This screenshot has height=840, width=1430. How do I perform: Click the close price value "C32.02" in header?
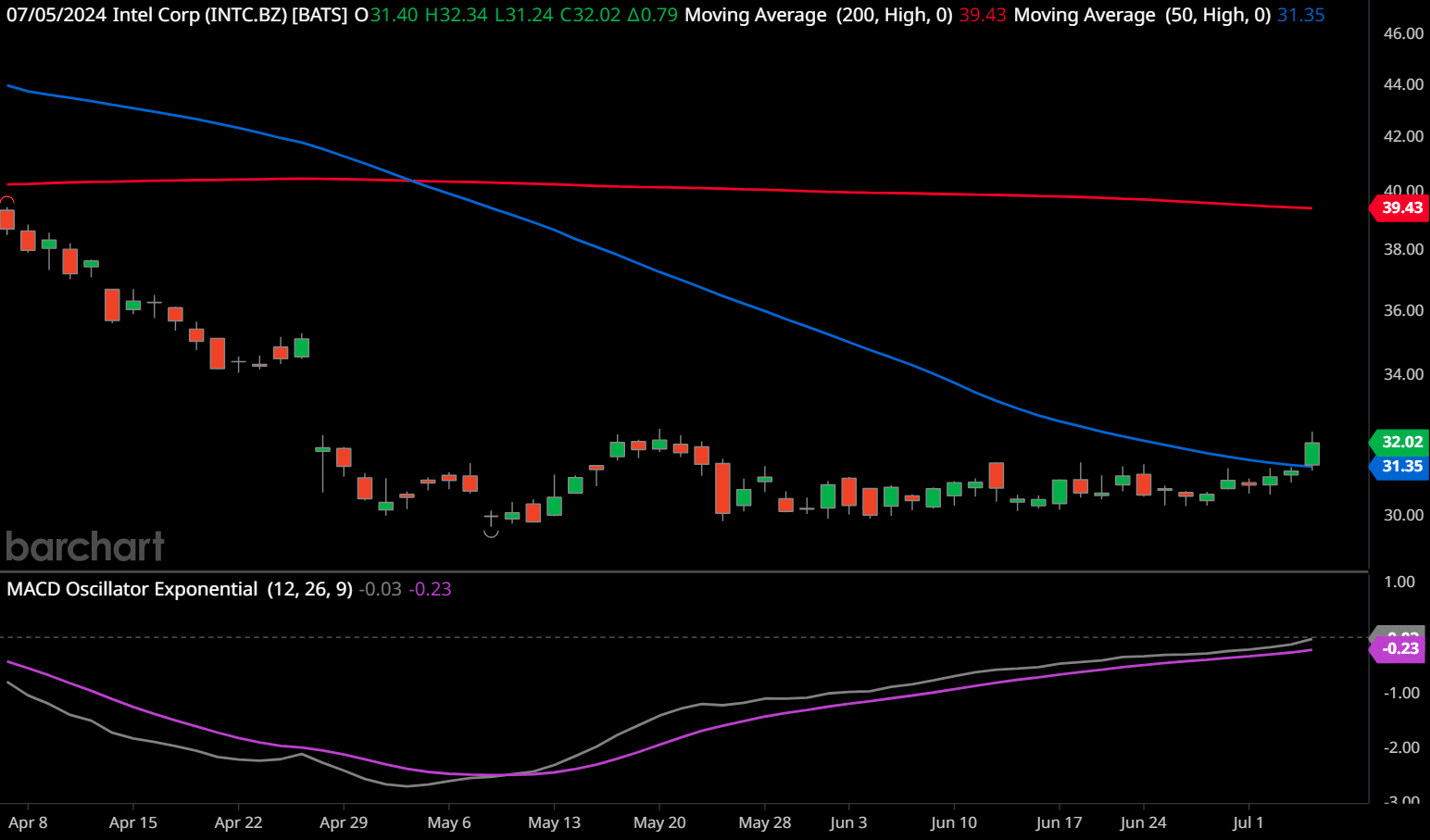[590, 16]
